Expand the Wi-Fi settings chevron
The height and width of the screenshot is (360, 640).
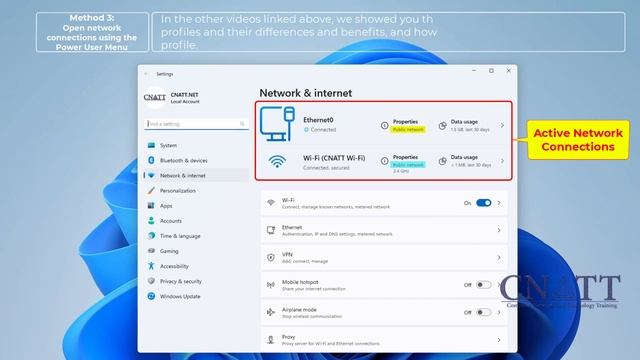[499, 203]
